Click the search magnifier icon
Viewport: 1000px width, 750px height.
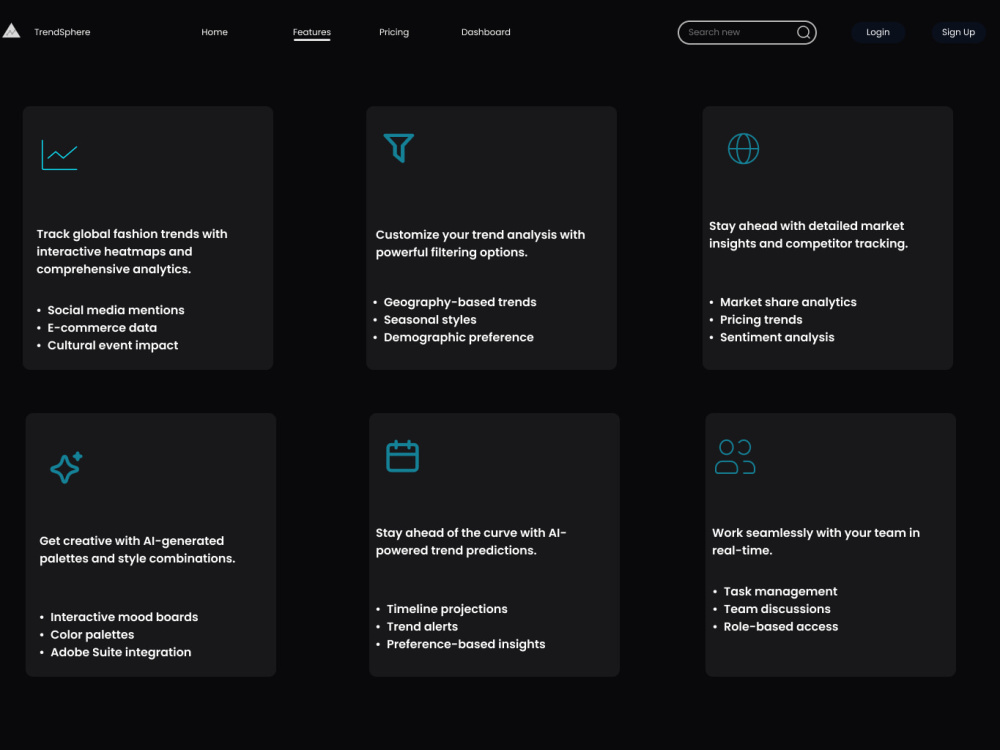coord(804,33)
